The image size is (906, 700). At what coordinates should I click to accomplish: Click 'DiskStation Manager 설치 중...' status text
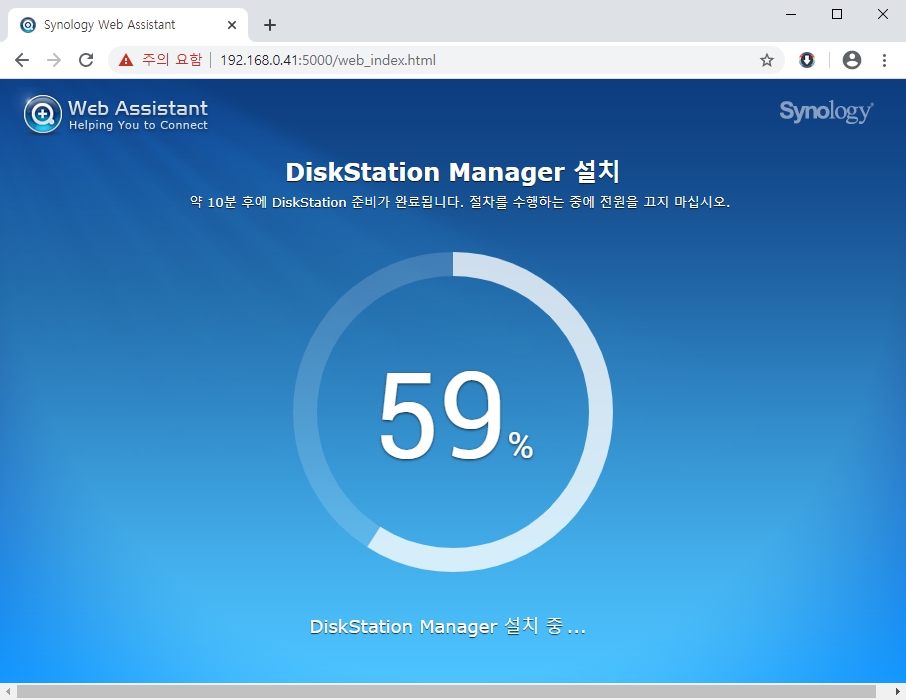(448, 627)
